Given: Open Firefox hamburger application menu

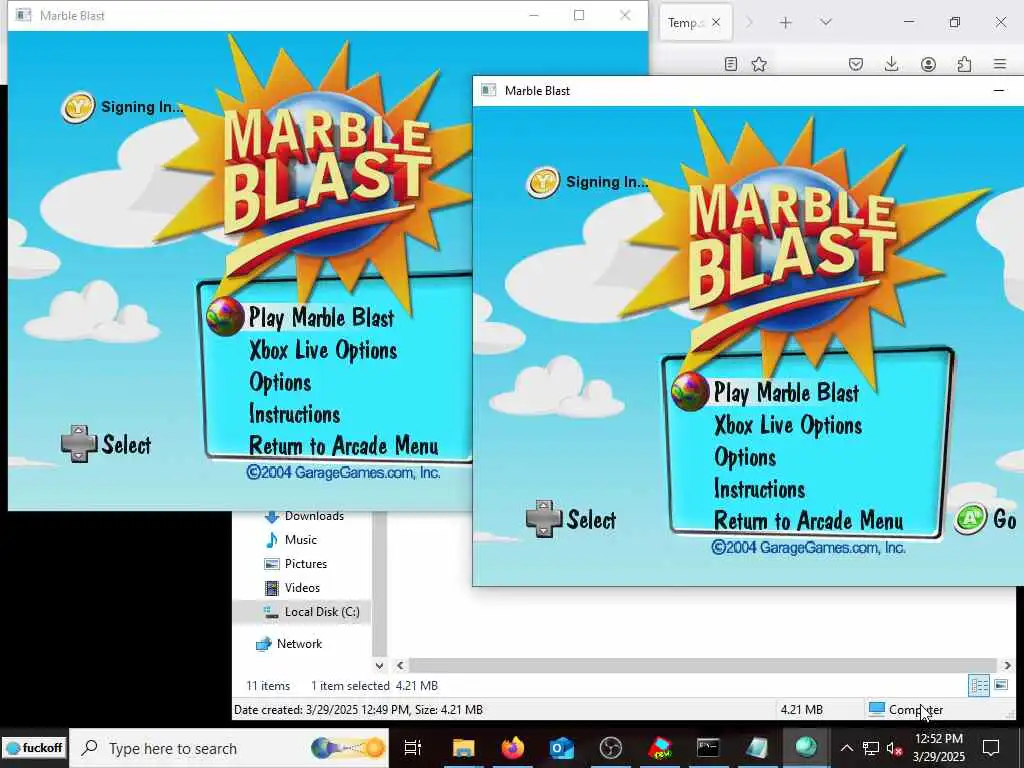Looking at the screenshot, I should point(1000,64).
